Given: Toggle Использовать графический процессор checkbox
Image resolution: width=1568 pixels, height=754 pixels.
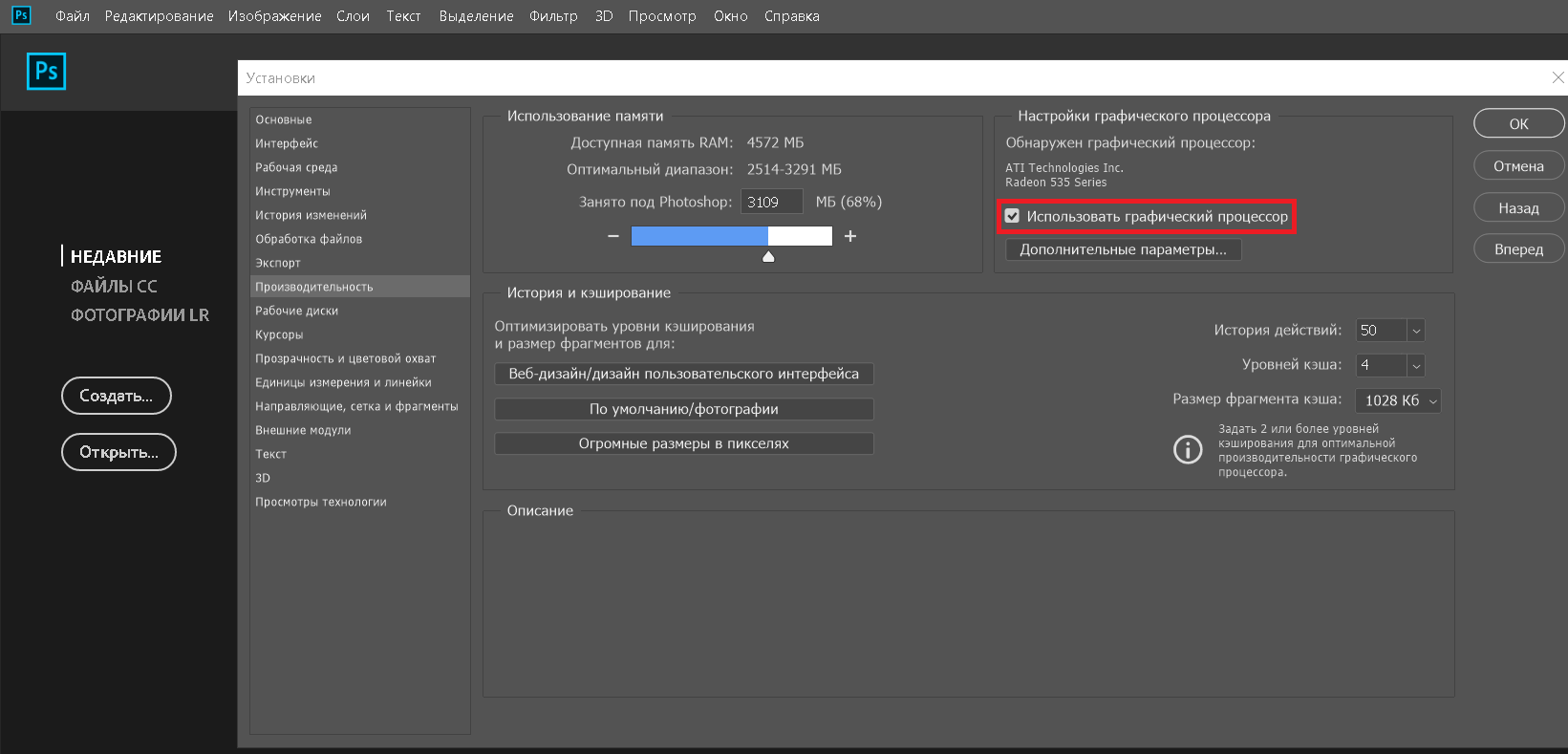Looking at the screenshot, I should (x=1012, y=216).
